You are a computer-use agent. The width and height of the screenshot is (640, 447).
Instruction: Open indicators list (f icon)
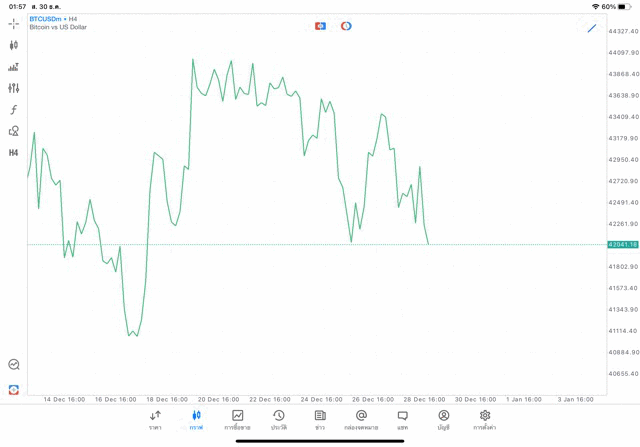point(13,110)
